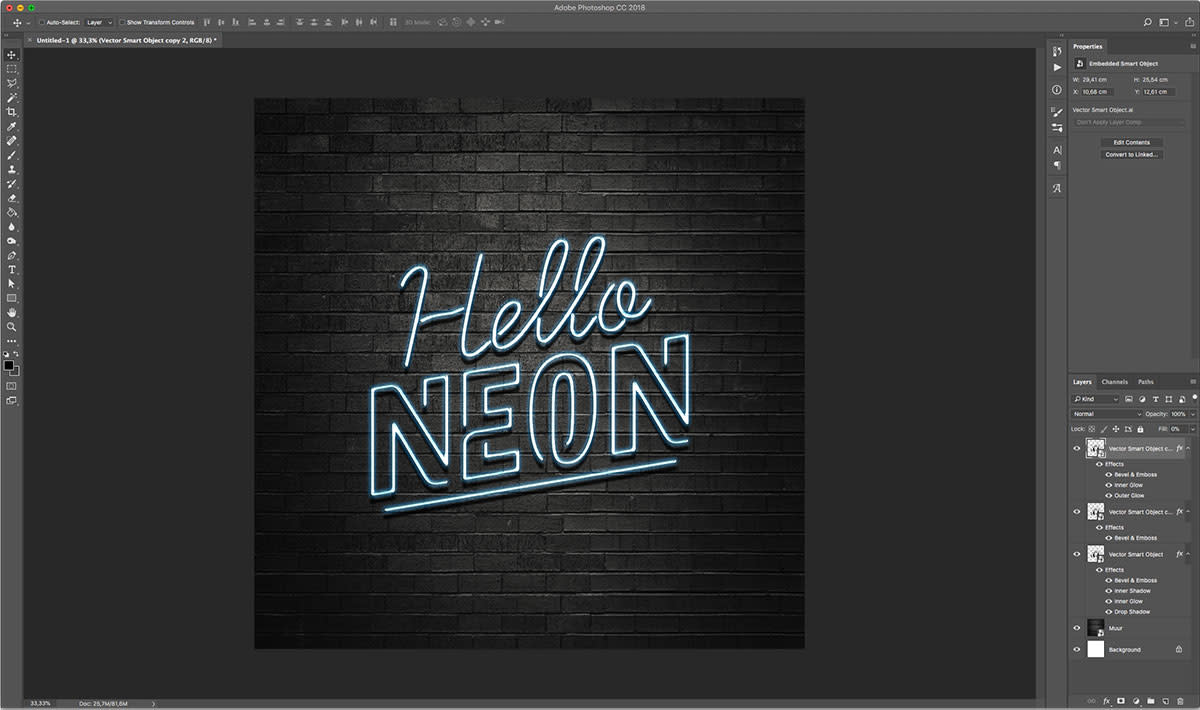The height and width of the screenshot is (710, 1200).
Task: Click the search icon in the top right
Action: point(1148,22)
